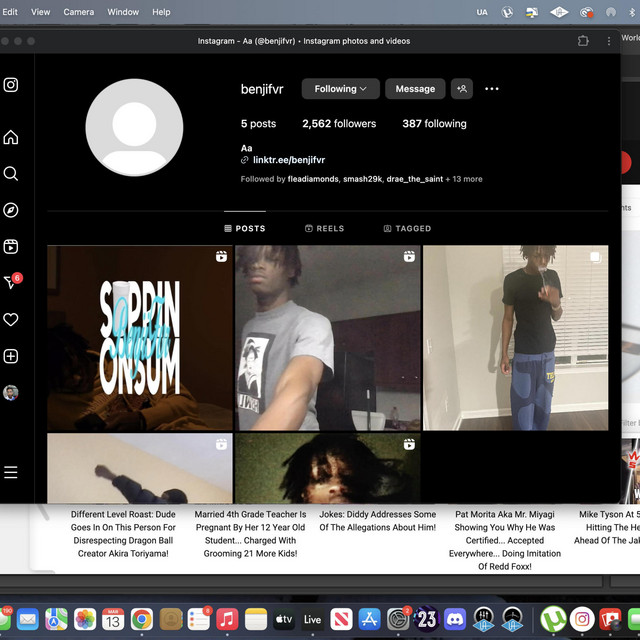Image resolution: width=640 pixels, height=640 pixels.
Task: Open profile options three-dot menu
Action: click(x=492, y=89)
